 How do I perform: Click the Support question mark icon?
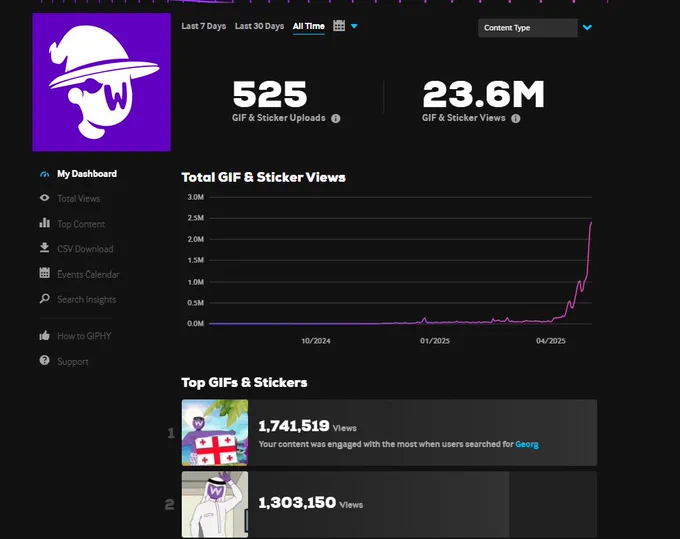[x=44, y=360]
